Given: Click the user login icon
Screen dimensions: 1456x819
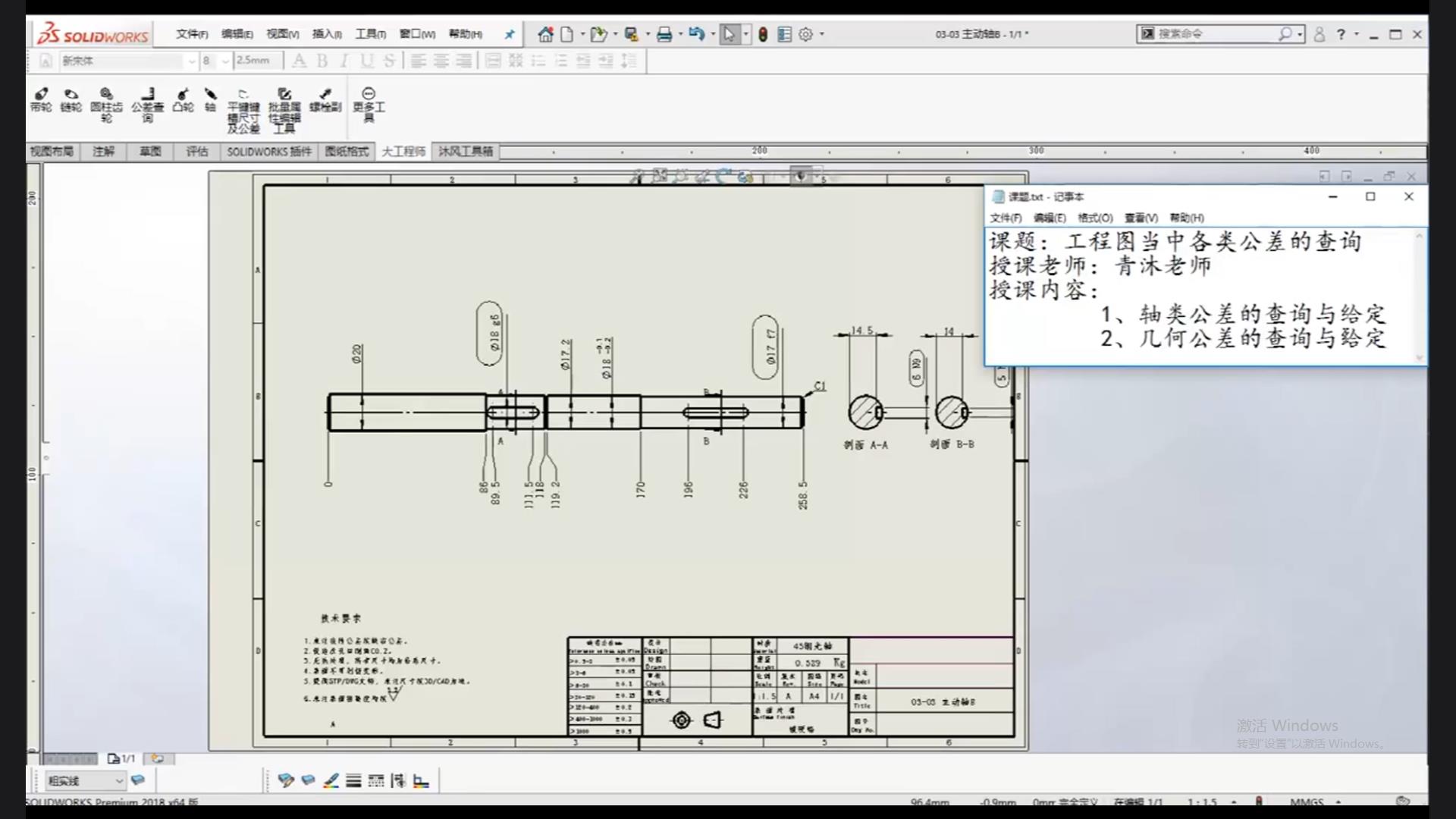Looking at the screenshot, I should click(x=1319, y=34).
